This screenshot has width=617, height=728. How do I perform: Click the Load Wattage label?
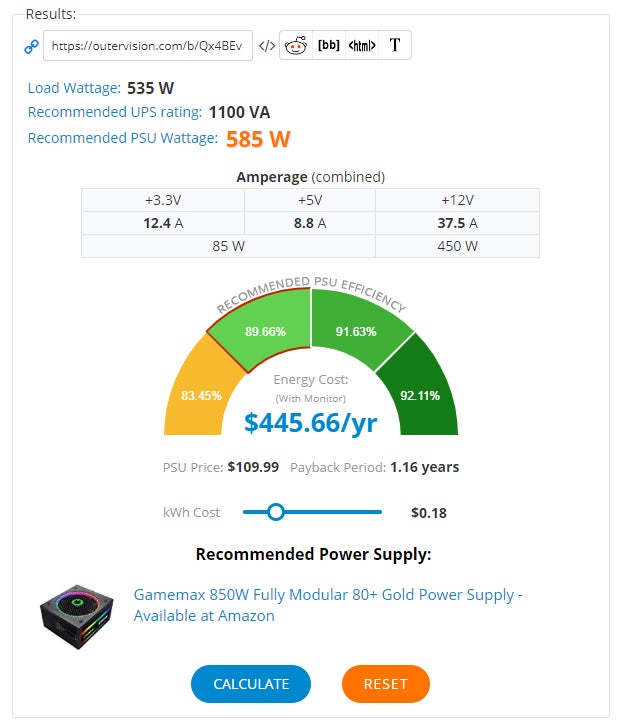click(74, 88)
